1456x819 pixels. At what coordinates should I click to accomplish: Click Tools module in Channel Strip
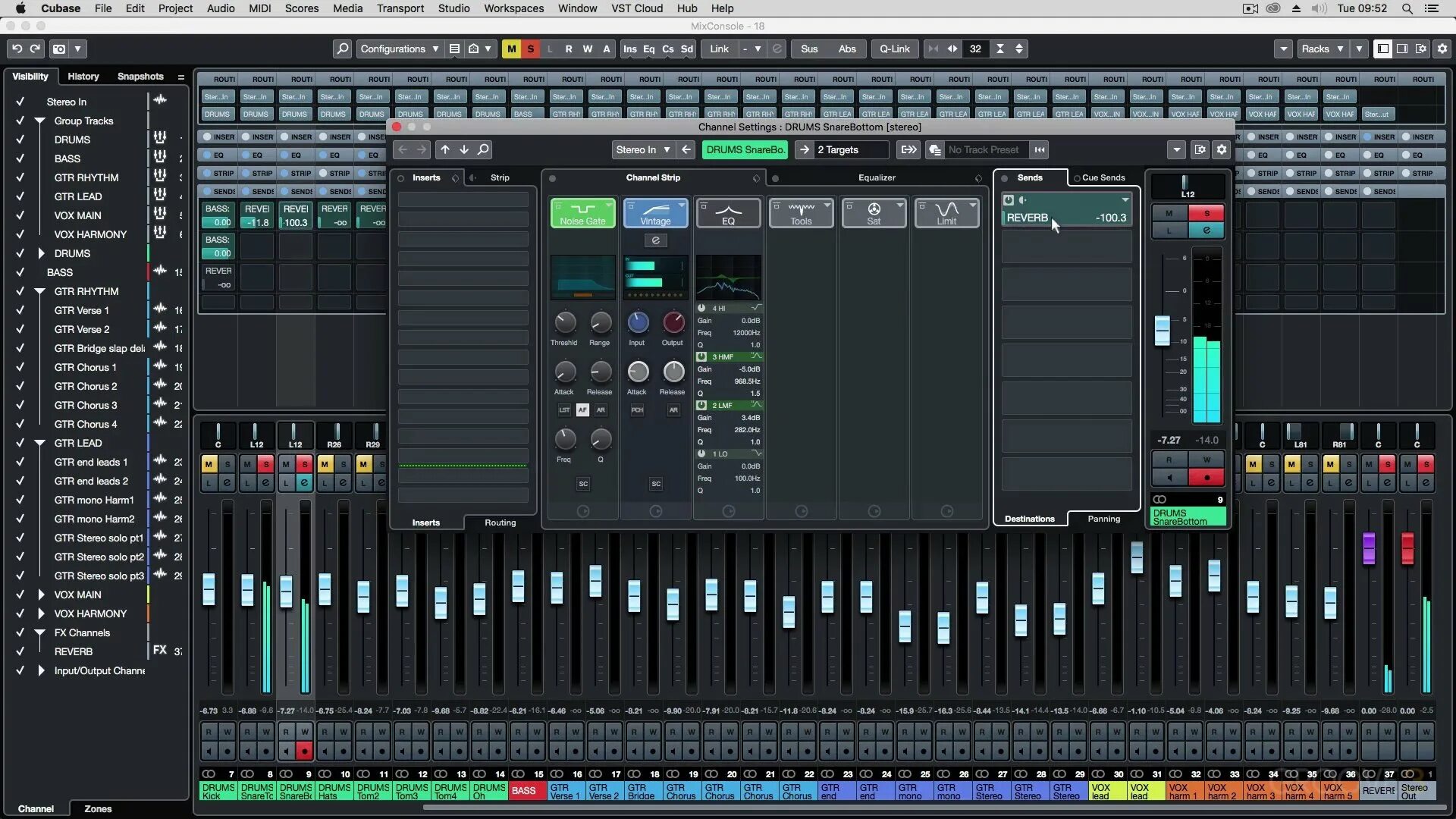pyautogui.click(x=801, y=213)
